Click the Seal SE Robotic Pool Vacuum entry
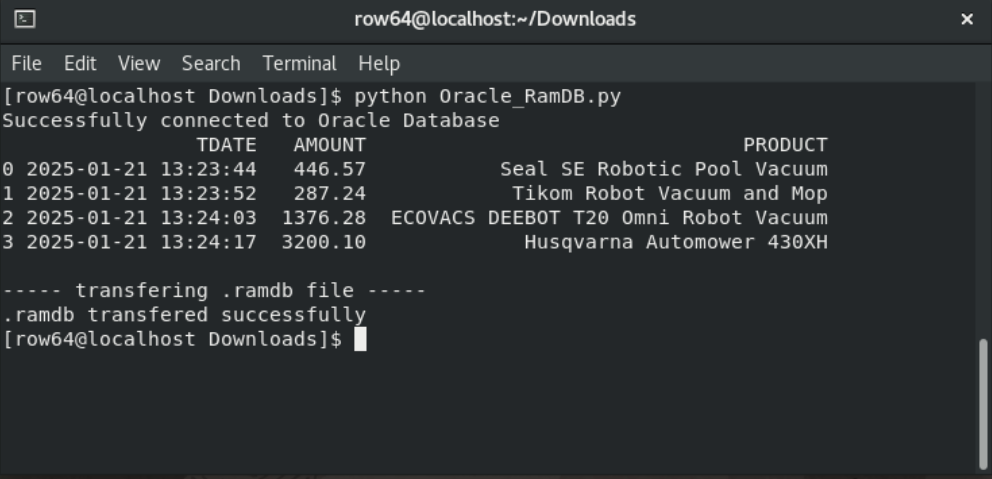The image size is (992, 479). click(x=663, y=169)
